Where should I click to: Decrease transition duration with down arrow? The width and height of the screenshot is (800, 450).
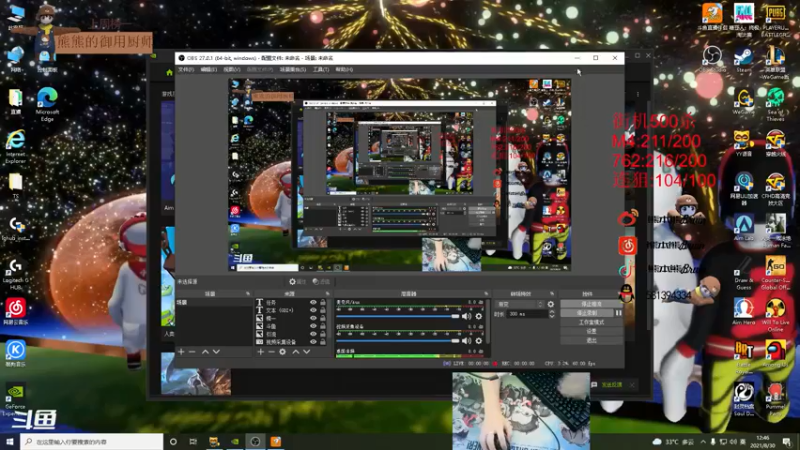point(552,316)
